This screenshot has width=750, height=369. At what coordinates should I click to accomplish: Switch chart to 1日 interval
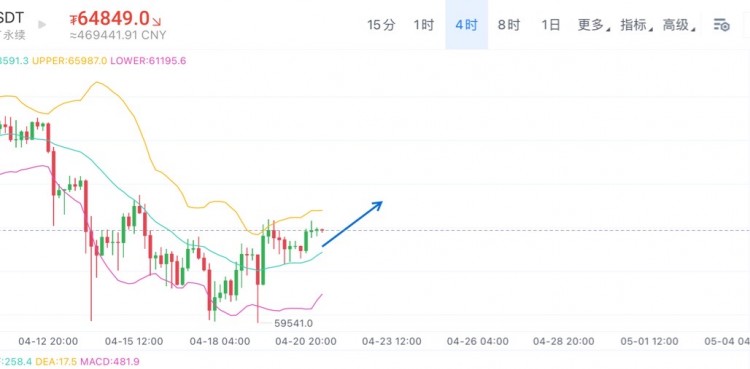pos(551,25)
